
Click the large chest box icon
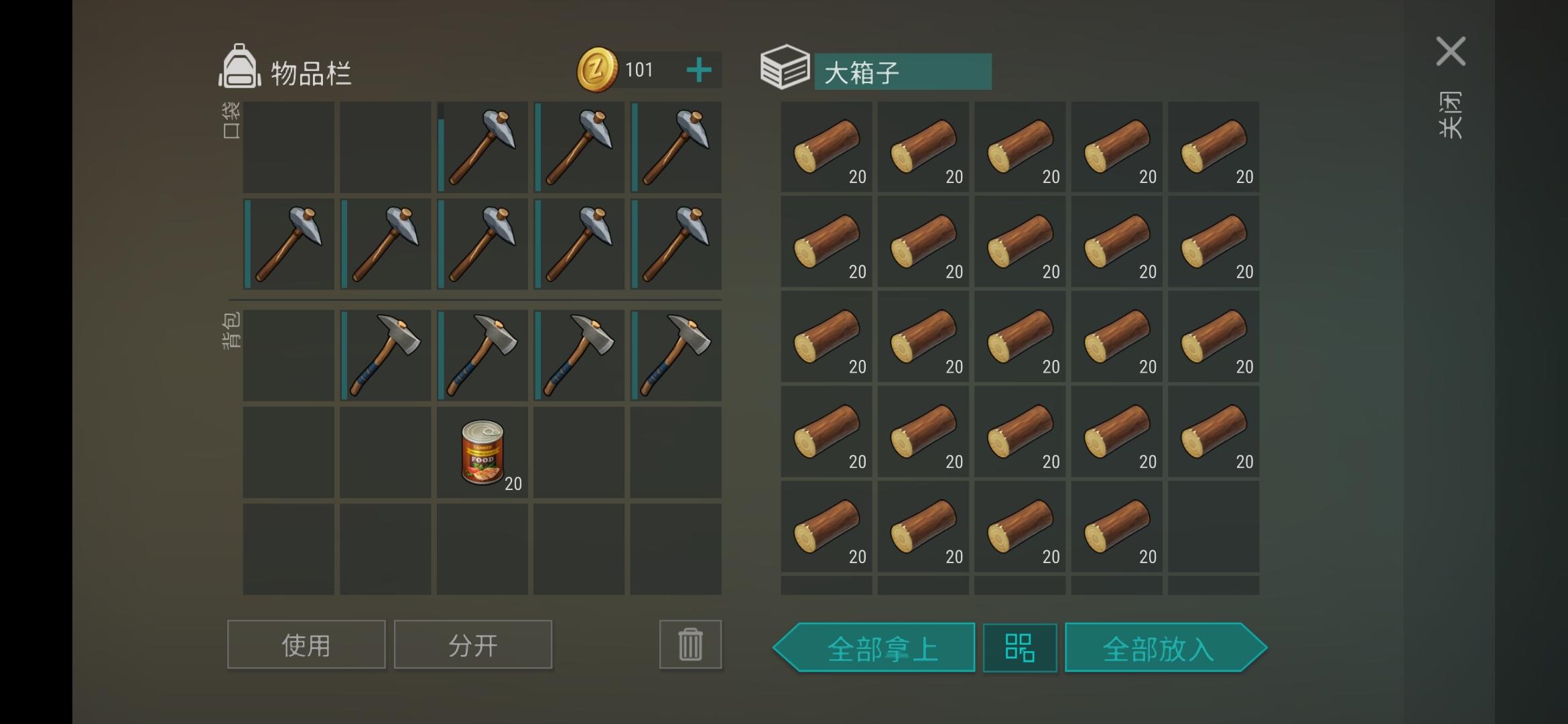click(x=785, y=67)
